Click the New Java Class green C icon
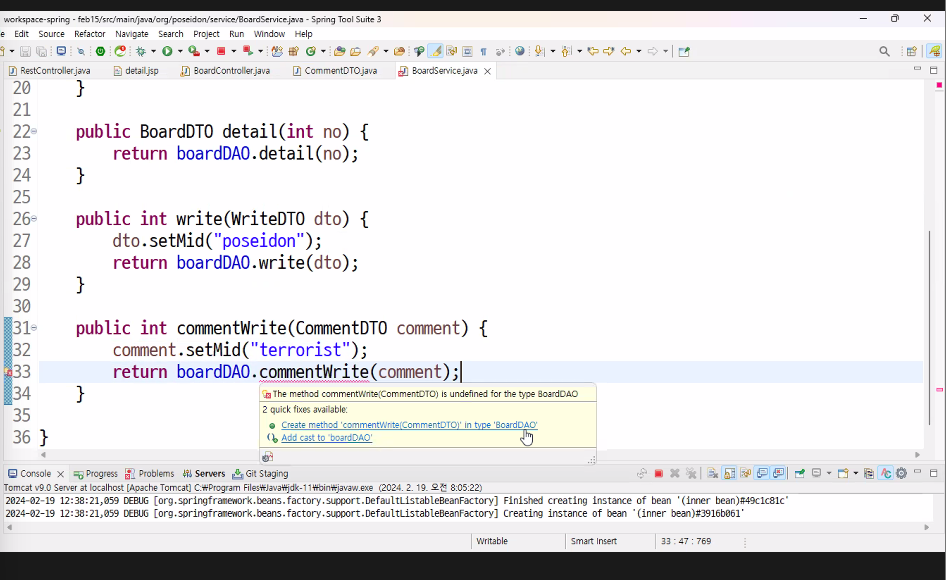Screen dimensions: 946x580 pos(311,51)
